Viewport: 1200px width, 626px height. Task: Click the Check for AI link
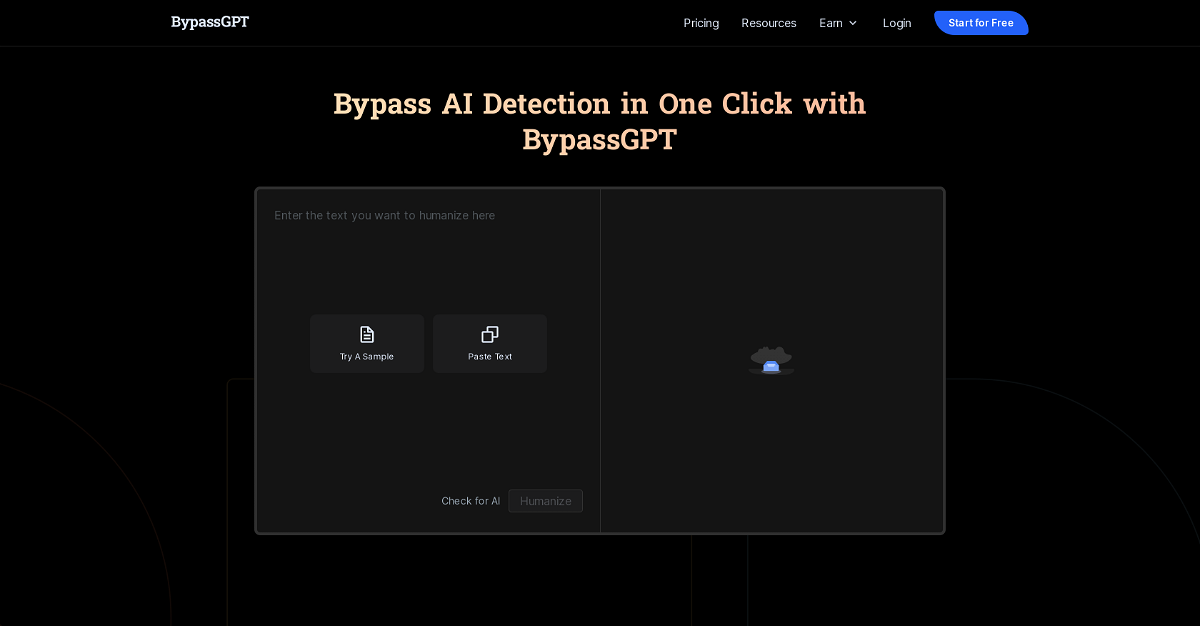tap(471, 501)
